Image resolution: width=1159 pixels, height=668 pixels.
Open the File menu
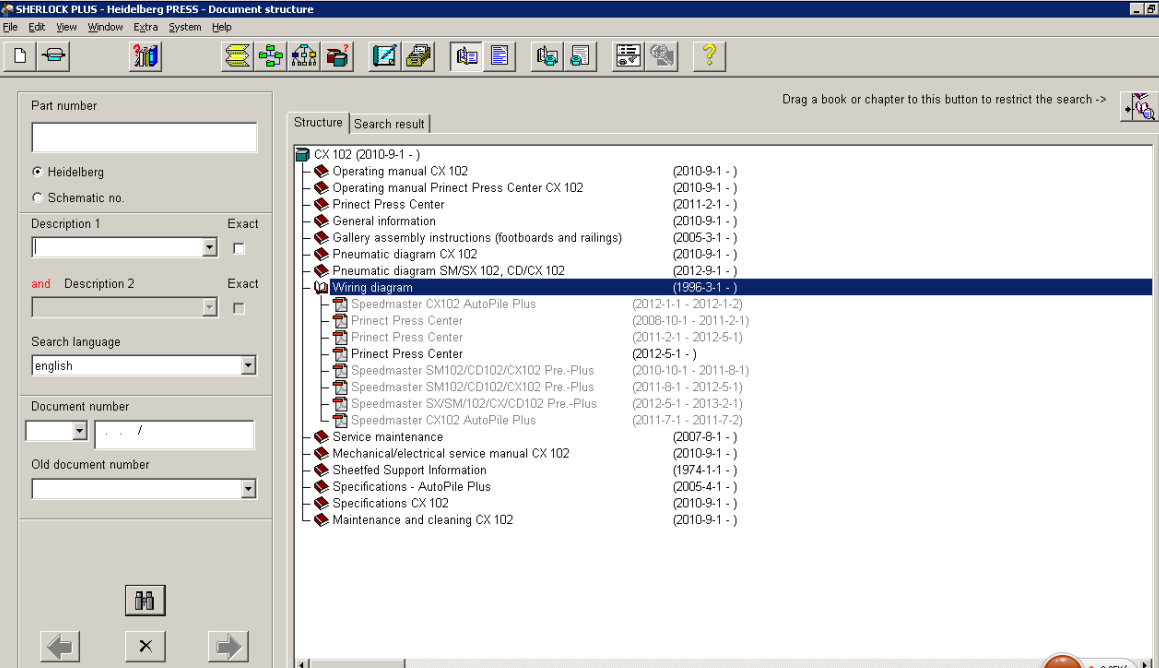10,27
